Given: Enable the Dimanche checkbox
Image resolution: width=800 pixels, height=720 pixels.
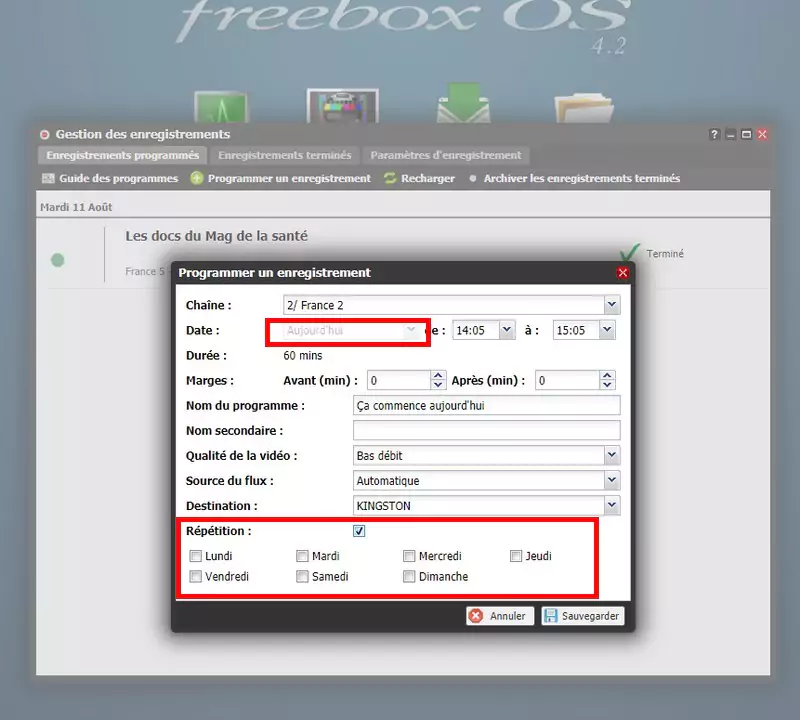Looking at the screenshot, I should [x=409, y=577].
